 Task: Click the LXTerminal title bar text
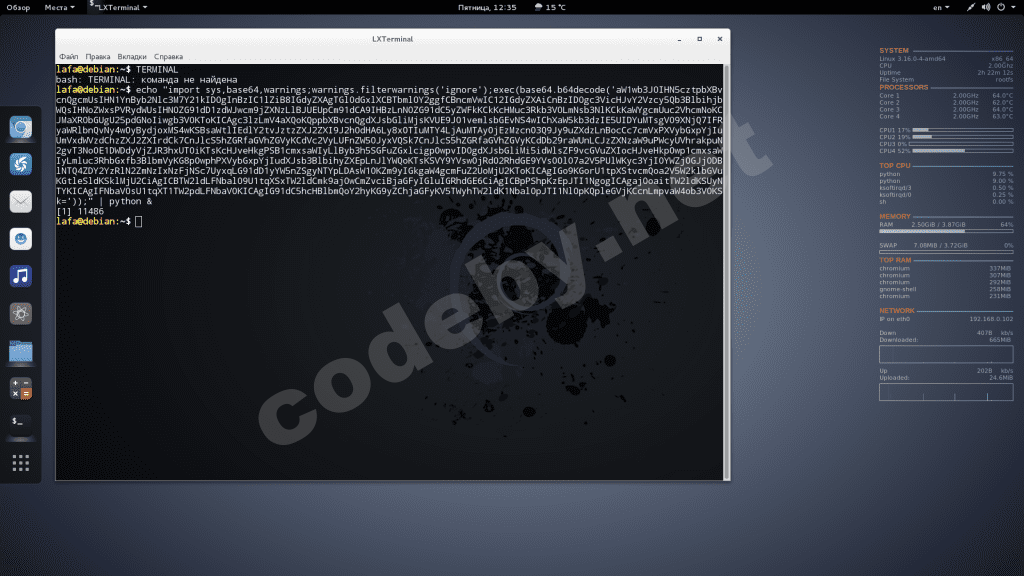(x=392, y=39)
